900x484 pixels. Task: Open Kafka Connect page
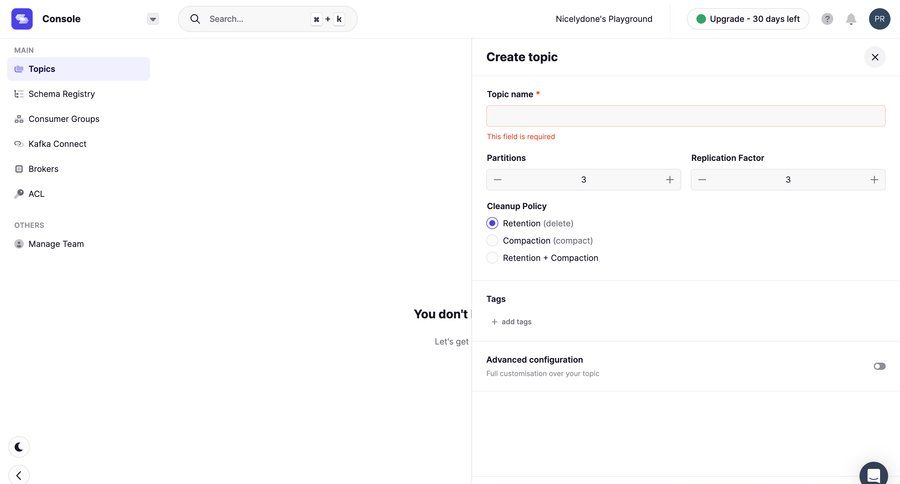pos(78,144)
